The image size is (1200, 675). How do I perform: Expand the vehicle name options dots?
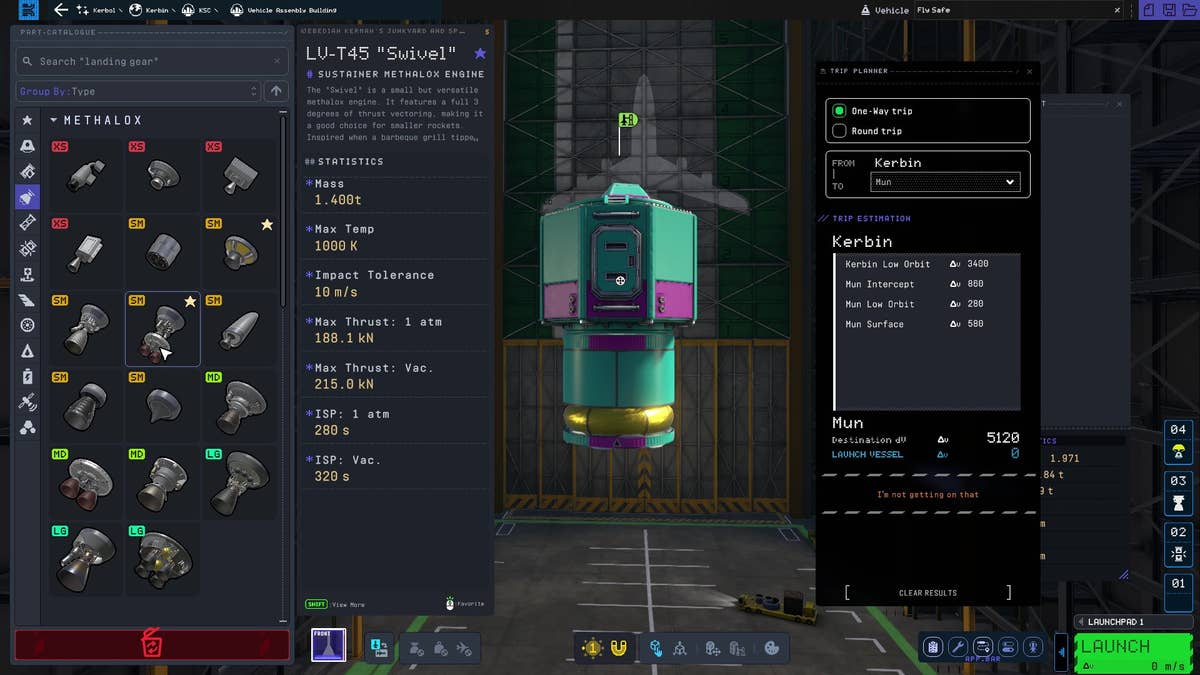(1130, 10)
